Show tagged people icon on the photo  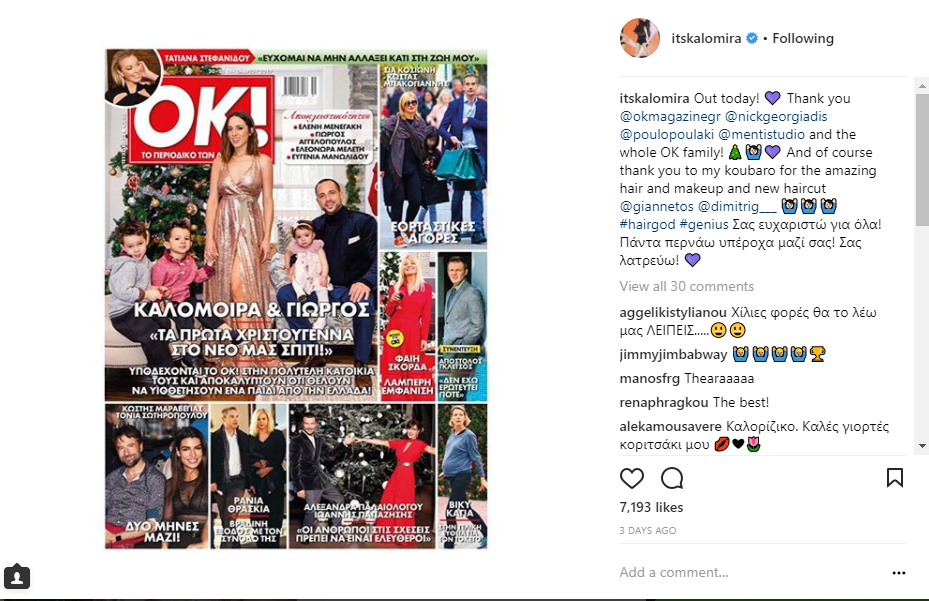point(17,577)
